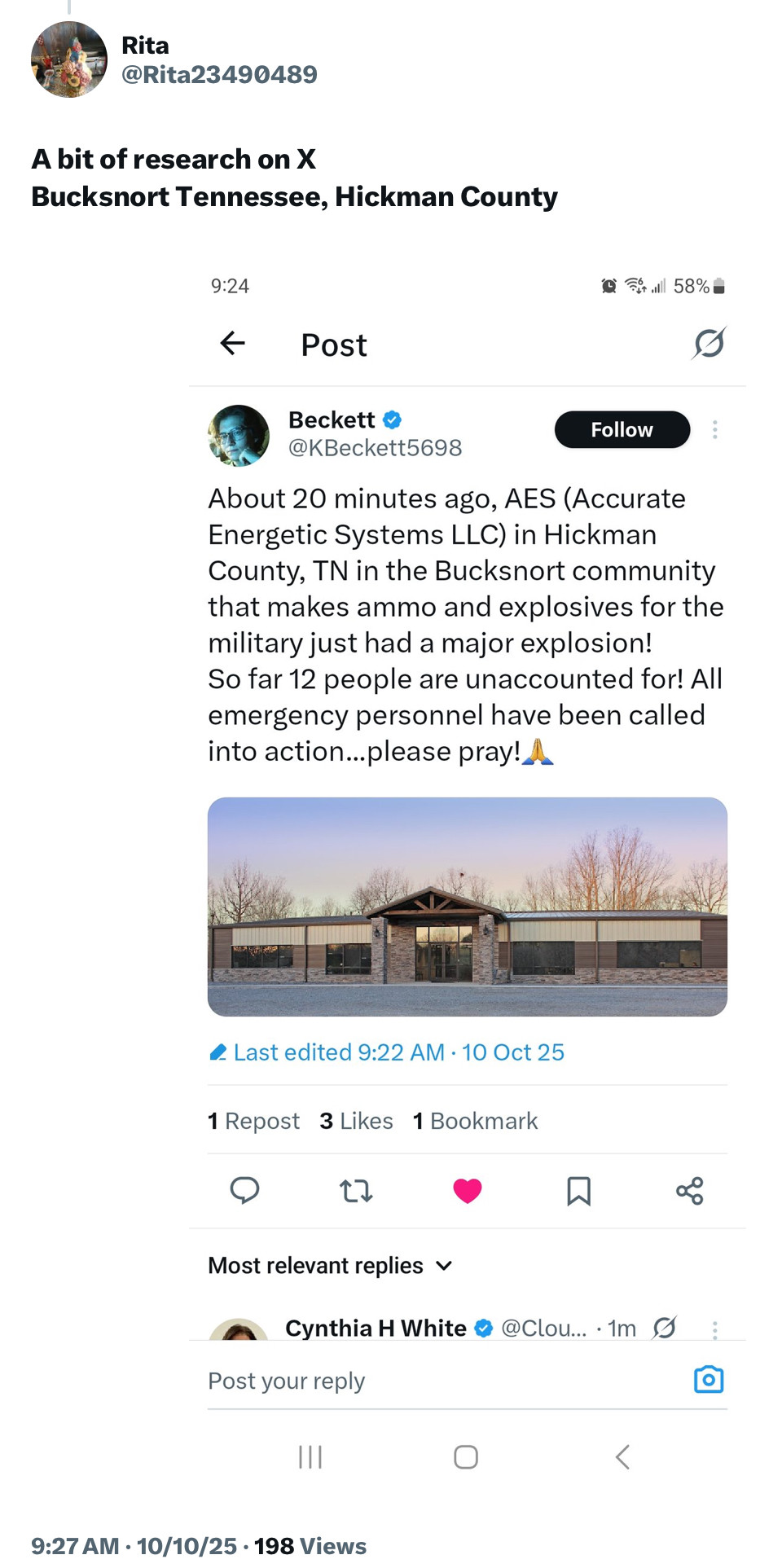Follow the Beckett account
This screenshot has height=1568, width=782.
point(622,429)
